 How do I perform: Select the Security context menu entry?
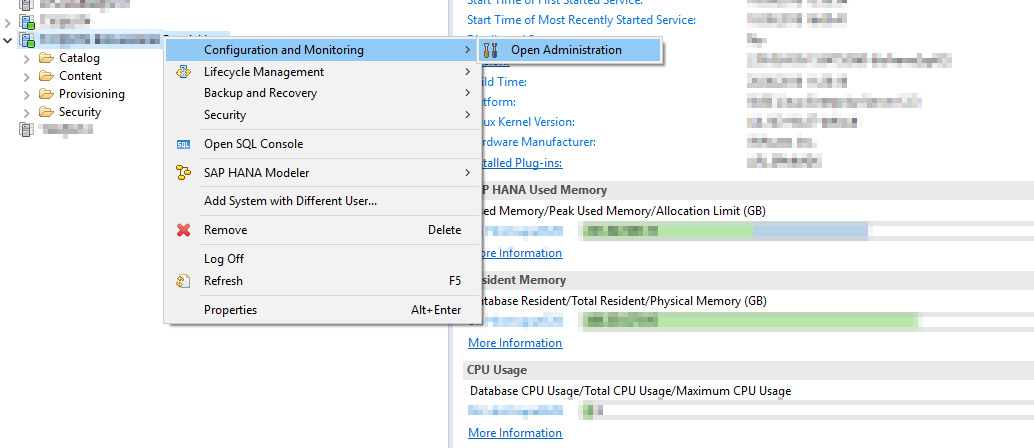click(320, 115)
